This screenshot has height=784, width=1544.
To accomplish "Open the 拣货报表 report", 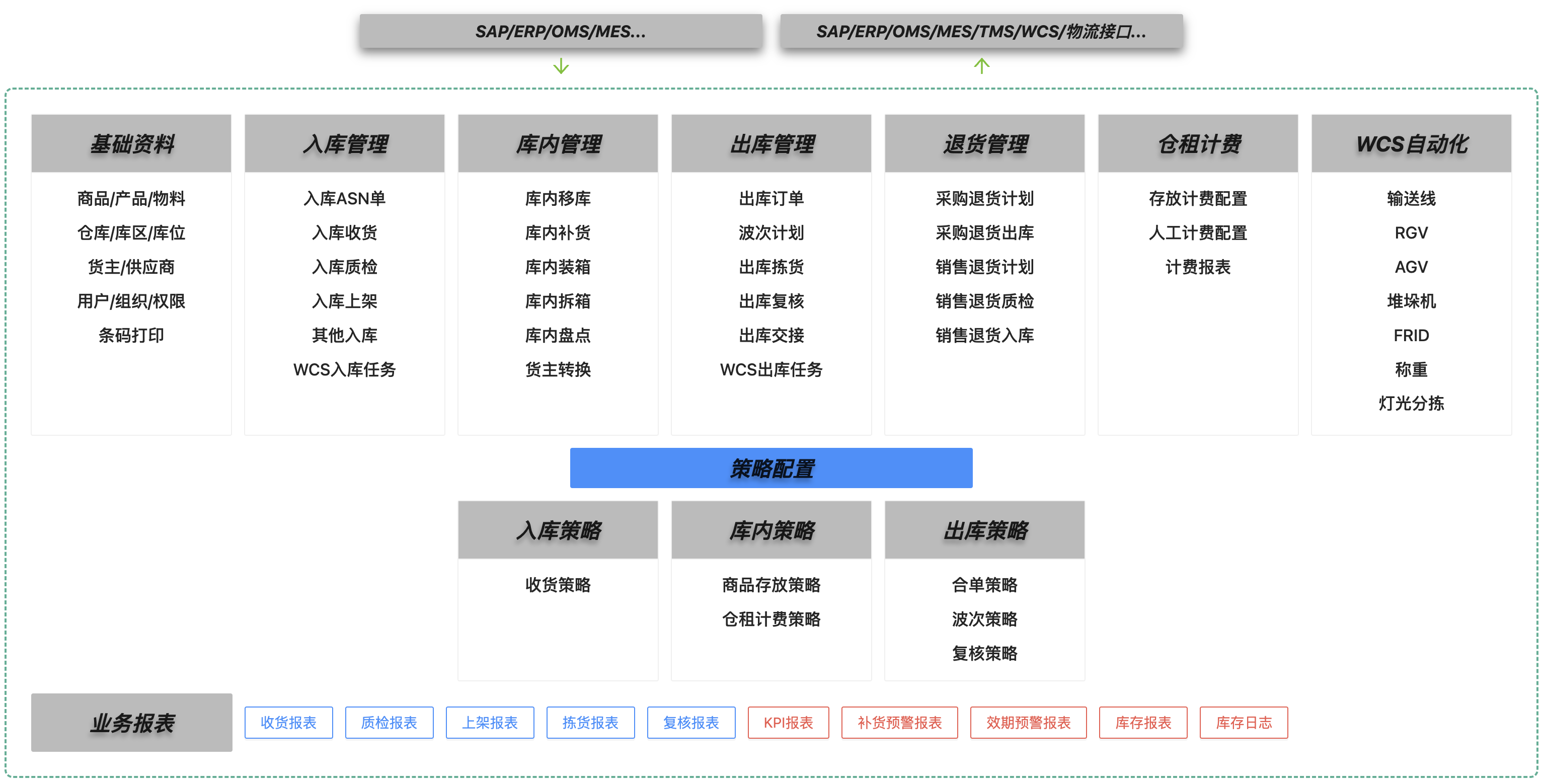I will click(x=590, y=723).
